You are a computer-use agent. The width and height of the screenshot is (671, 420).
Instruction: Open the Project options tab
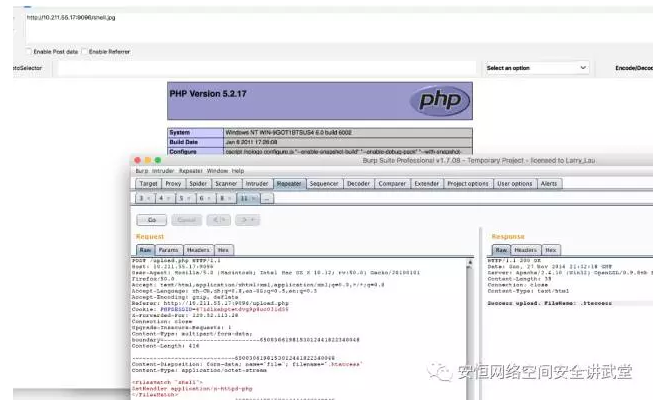point(468,184)
